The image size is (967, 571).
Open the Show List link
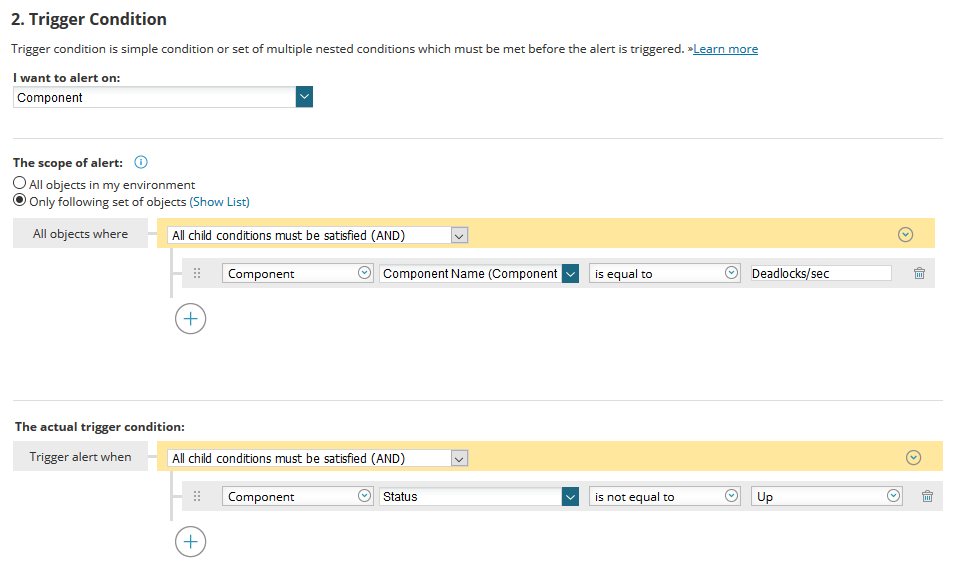point(220,202)
